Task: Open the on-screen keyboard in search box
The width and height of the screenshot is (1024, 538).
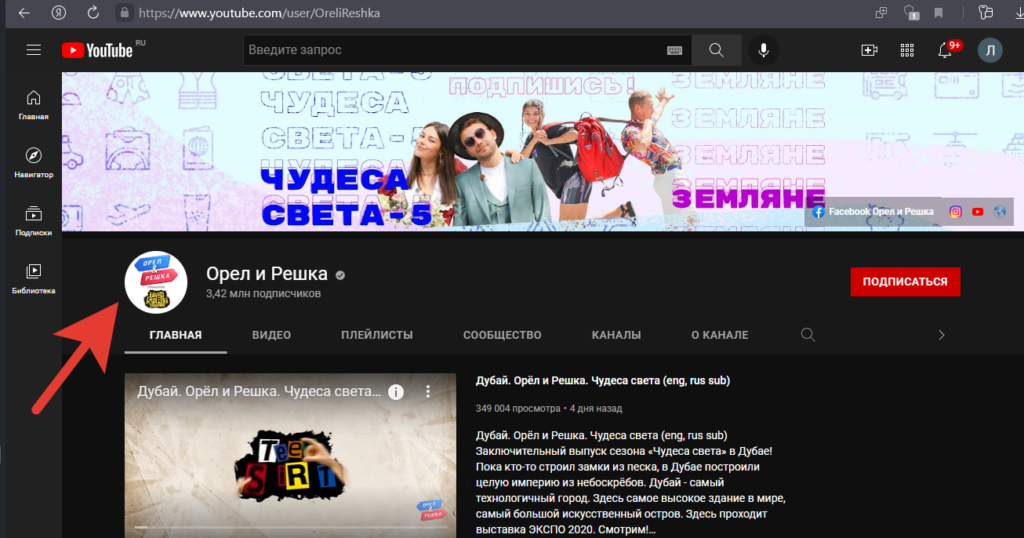Action: [x=675, y=50]
